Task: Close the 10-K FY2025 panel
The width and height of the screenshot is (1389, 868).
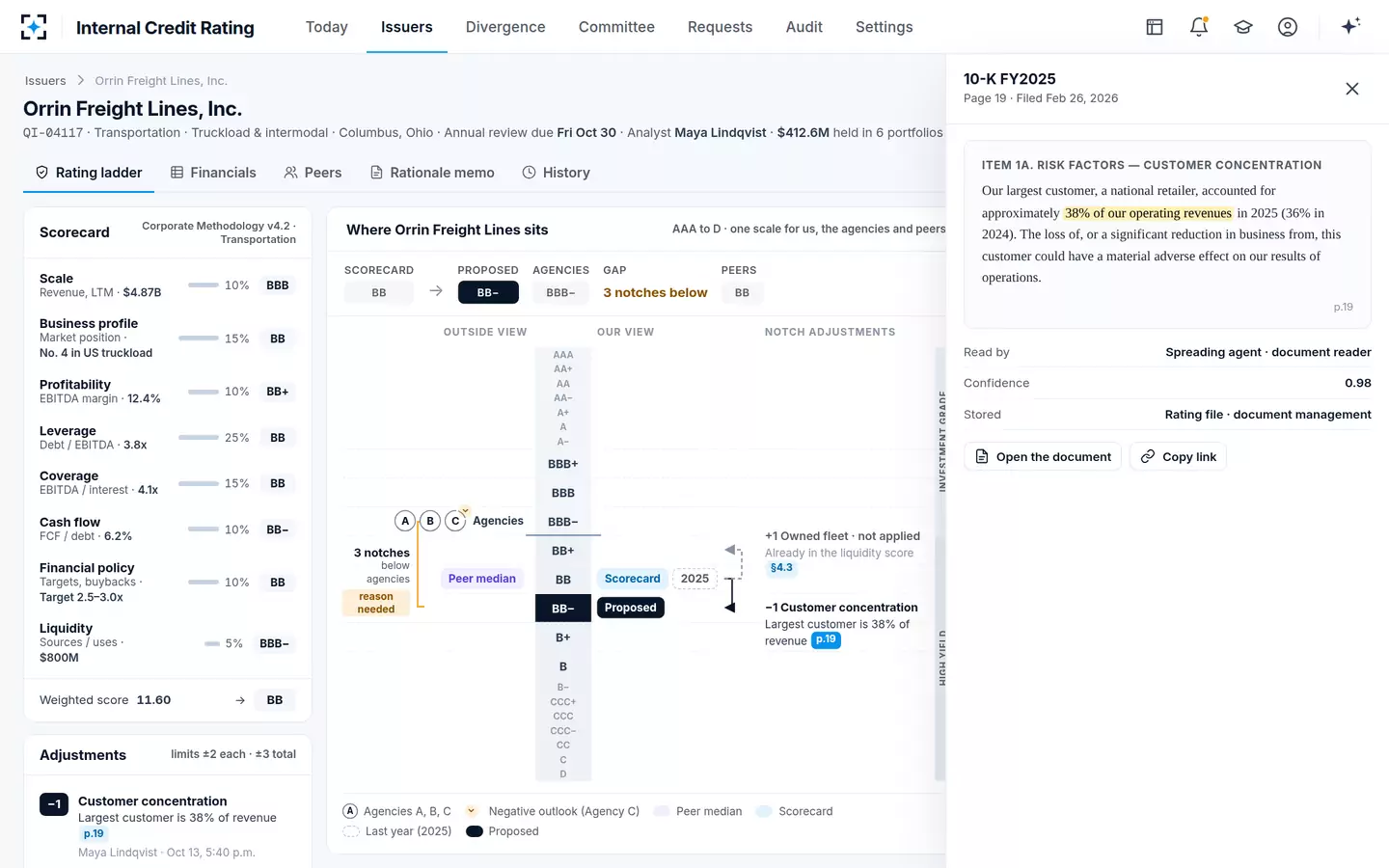Action: pos(1352,89)
